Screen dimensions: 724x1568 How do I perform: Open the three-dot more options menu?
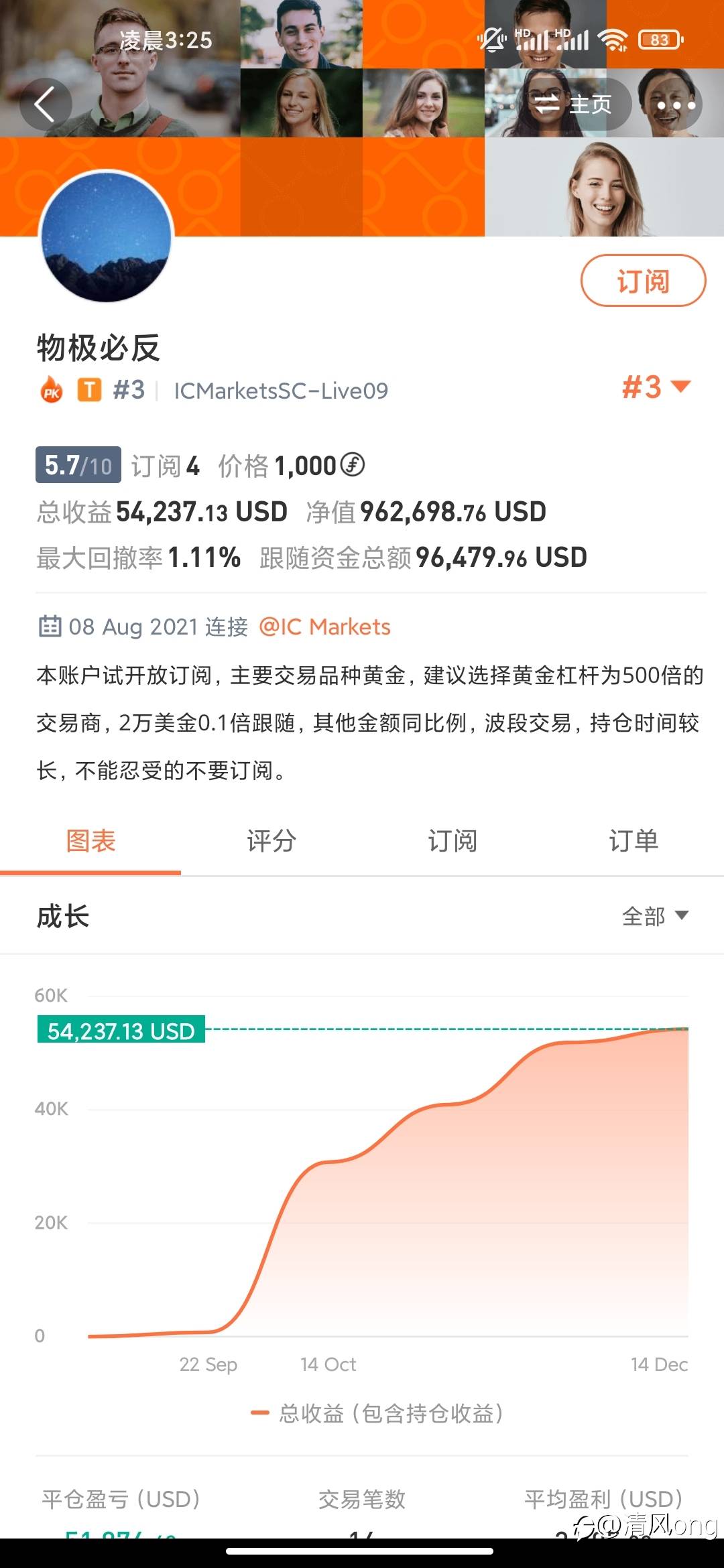tap(676, 105)
